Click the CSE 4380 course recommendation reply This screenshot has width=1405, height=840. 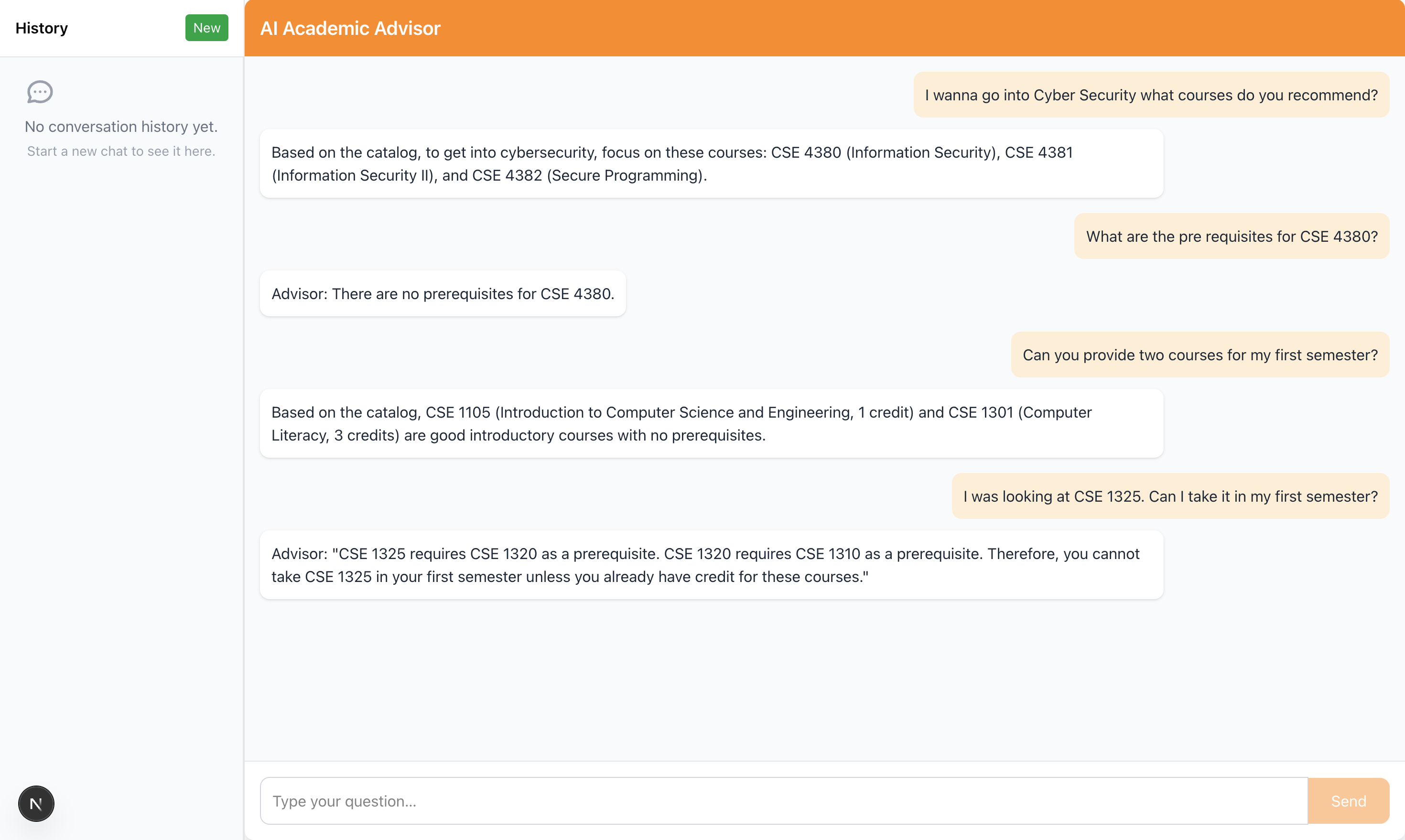click(x=711, y=163)
